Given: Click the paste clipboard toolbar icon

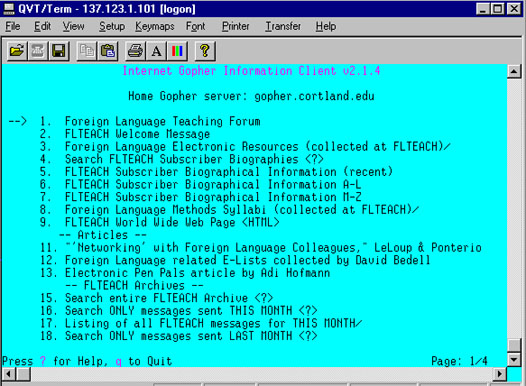Looking at the screenshot, I should 107,51.
